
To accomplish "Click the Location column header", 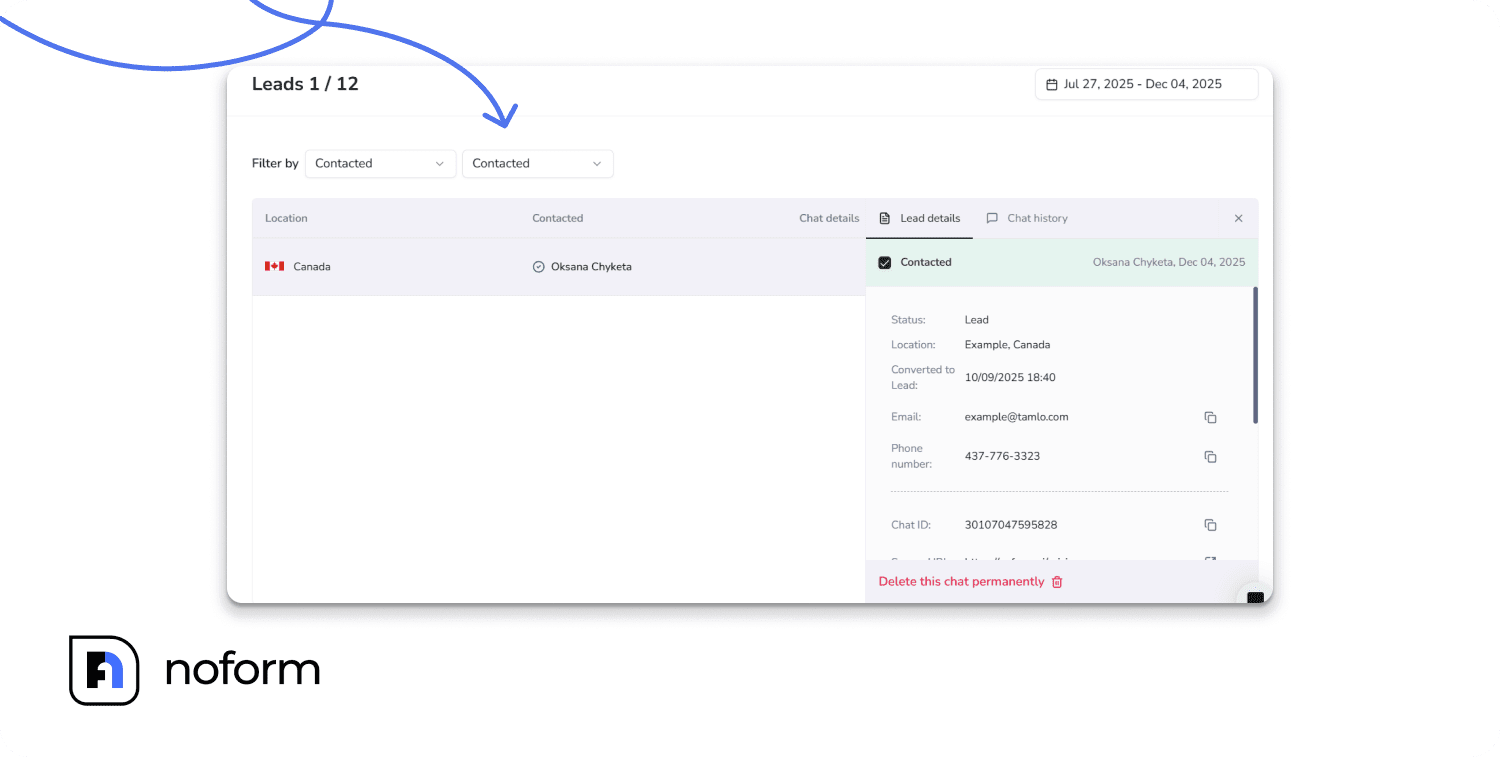I will pos(286,218).
